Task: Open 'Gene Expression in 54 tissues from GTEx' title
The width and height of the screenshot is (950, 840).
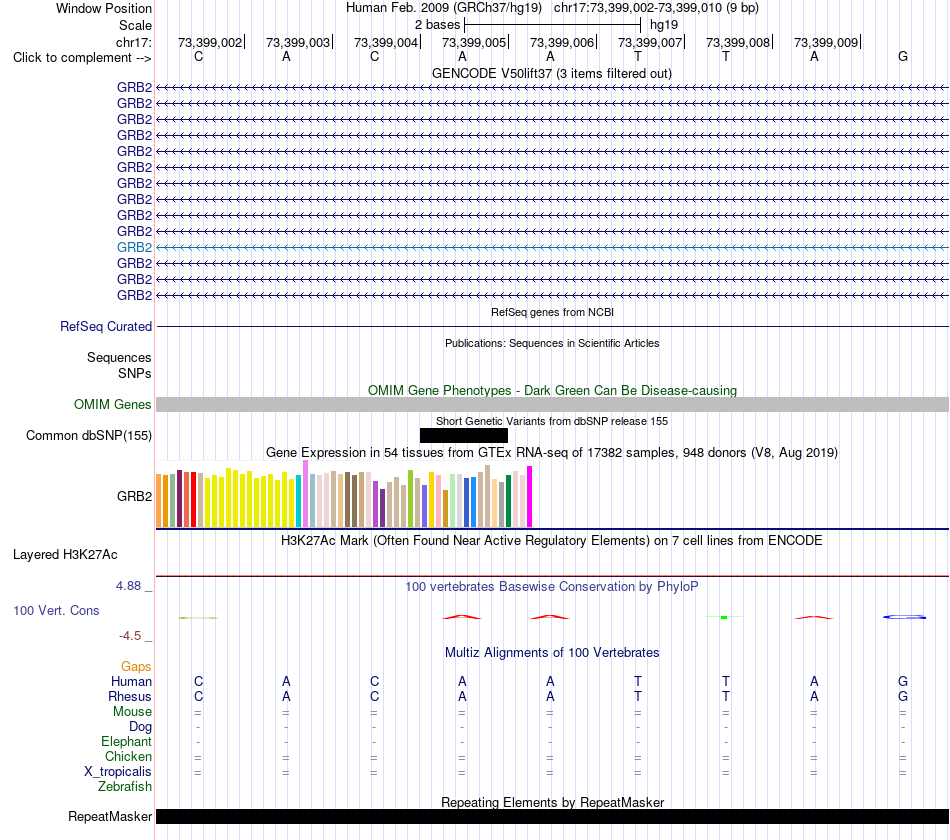Action: 552,453
